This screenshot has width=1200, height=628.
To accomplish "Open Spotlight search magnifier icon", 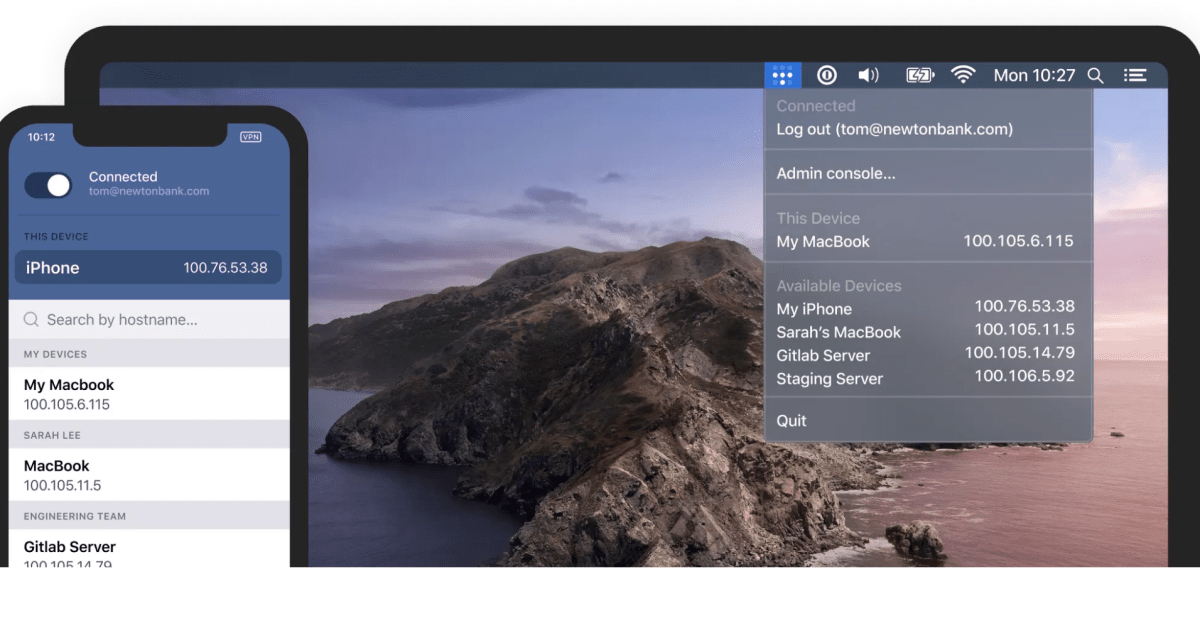I will pos(1095,75).
